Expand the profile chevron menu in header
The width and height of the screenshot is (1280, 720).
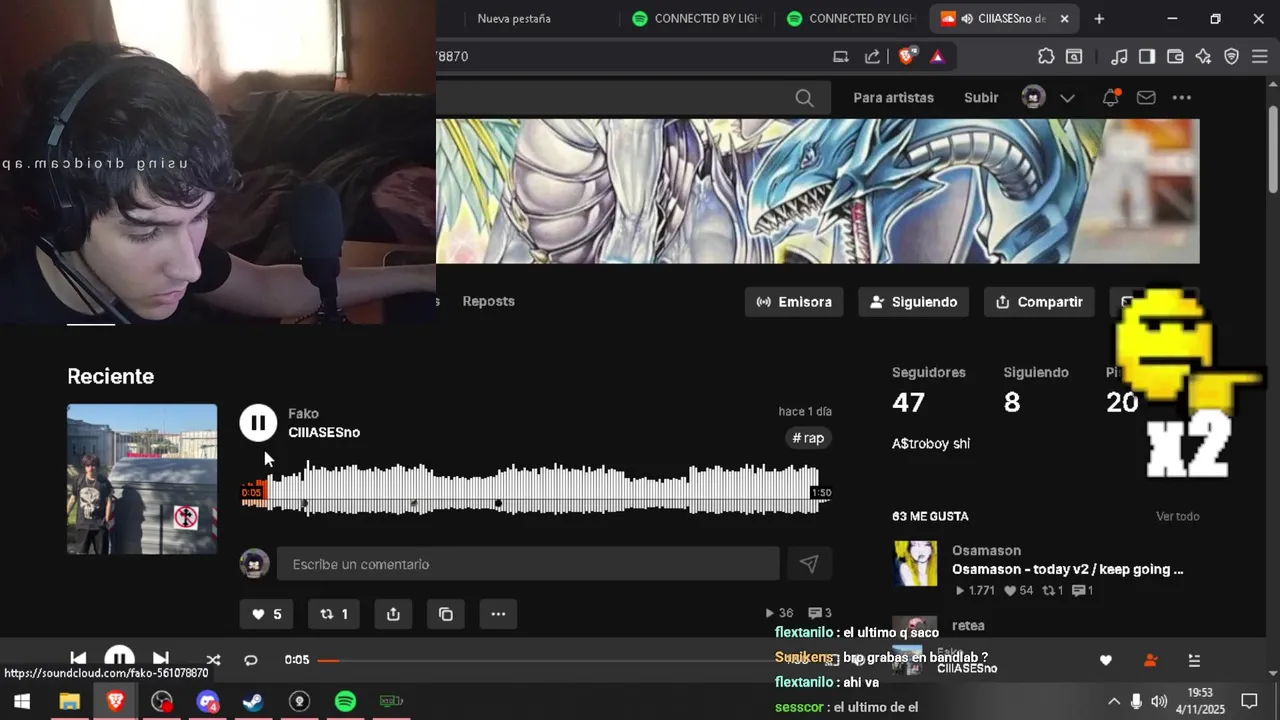coord(1067,98)
